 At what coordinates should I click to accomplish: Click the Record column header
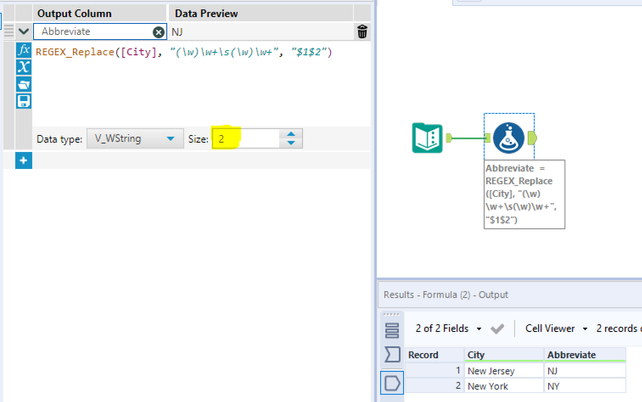pos(434,355)
